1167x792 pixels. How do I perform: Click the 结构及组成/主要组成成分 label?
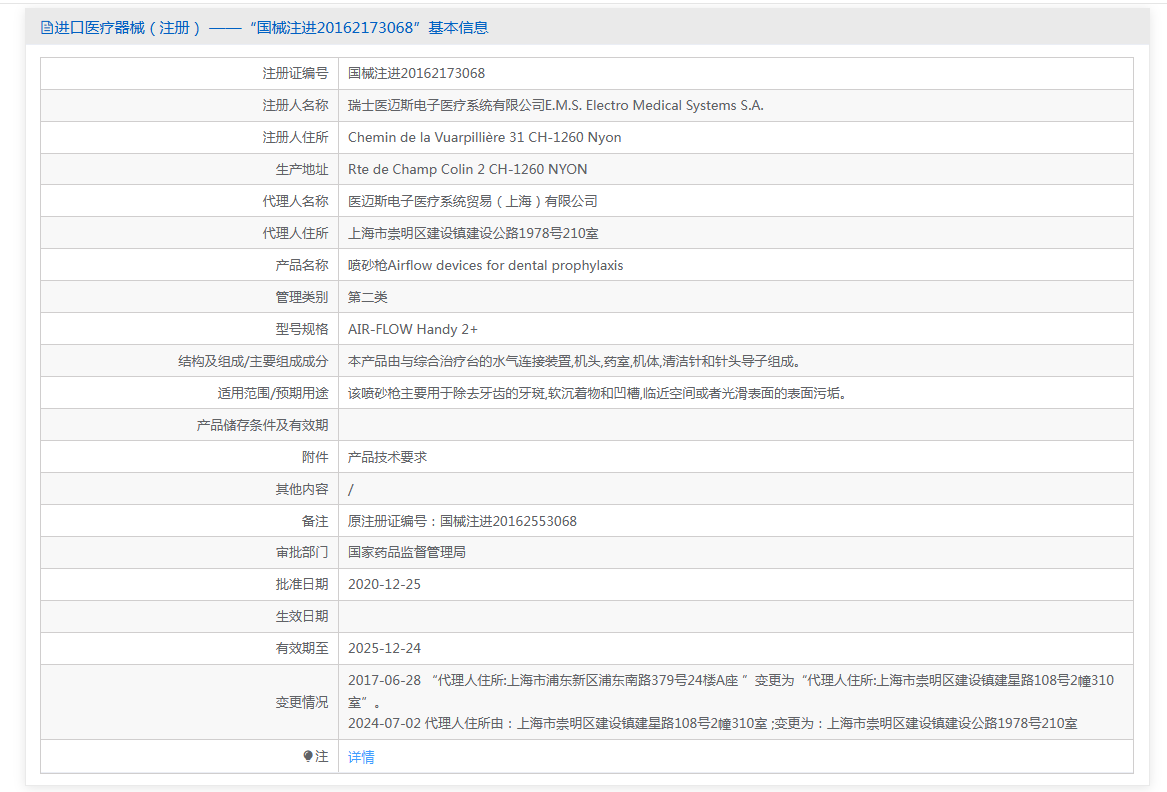(253, 361)
